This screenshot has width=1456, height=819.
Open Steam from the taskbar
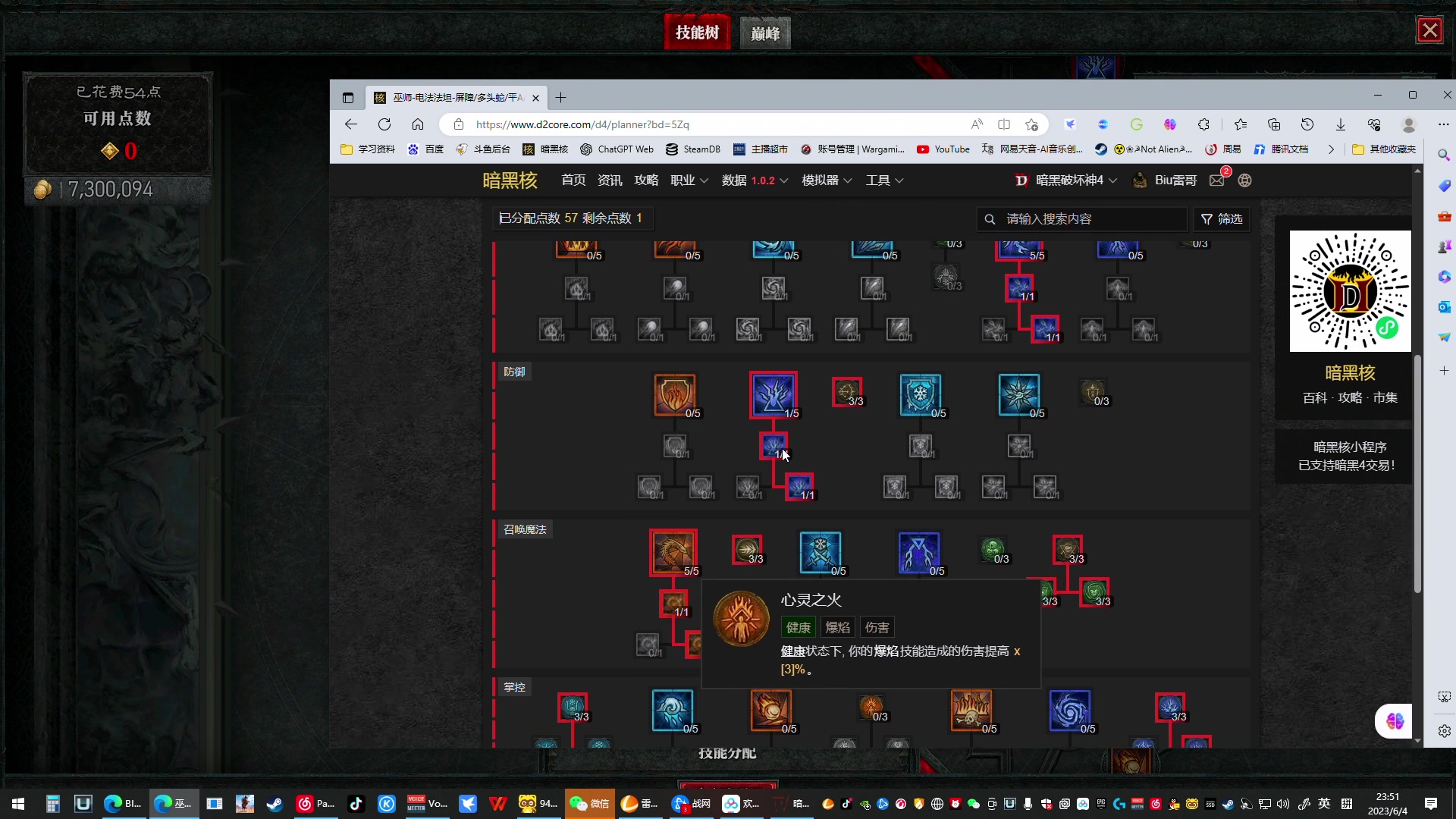(x=275, y=804)
